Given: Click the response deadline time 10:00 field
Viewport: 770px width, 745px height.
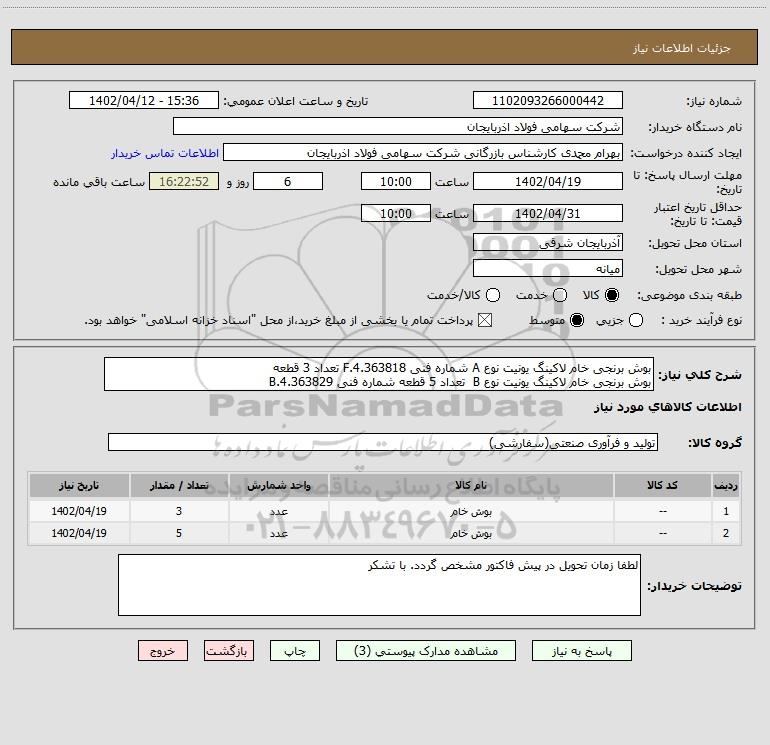Looking at the screenshot, I should click(x=396, y=182).
